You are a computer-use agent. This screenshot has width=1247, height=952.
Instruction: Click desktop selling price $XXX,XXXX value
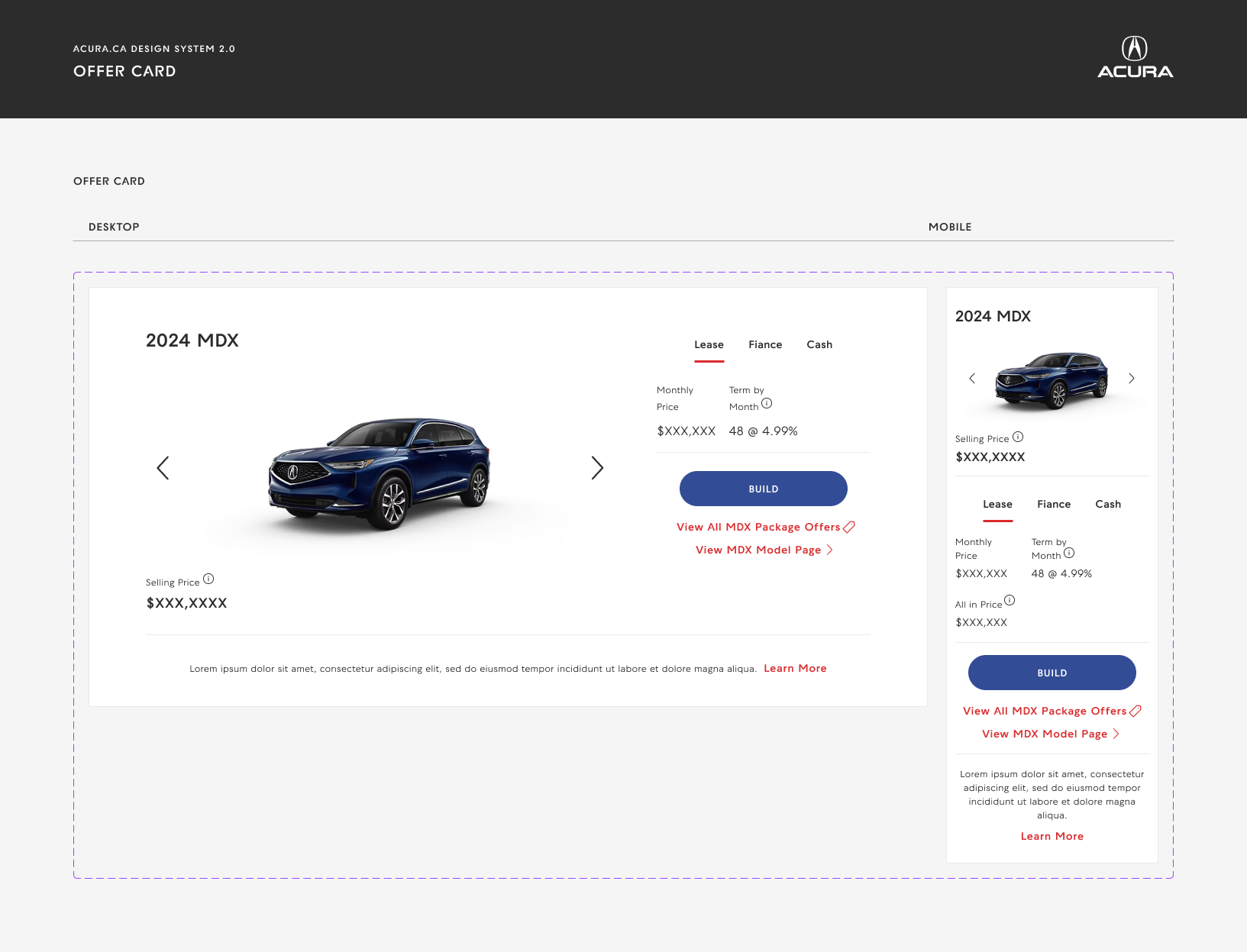(x=186, y=603)
